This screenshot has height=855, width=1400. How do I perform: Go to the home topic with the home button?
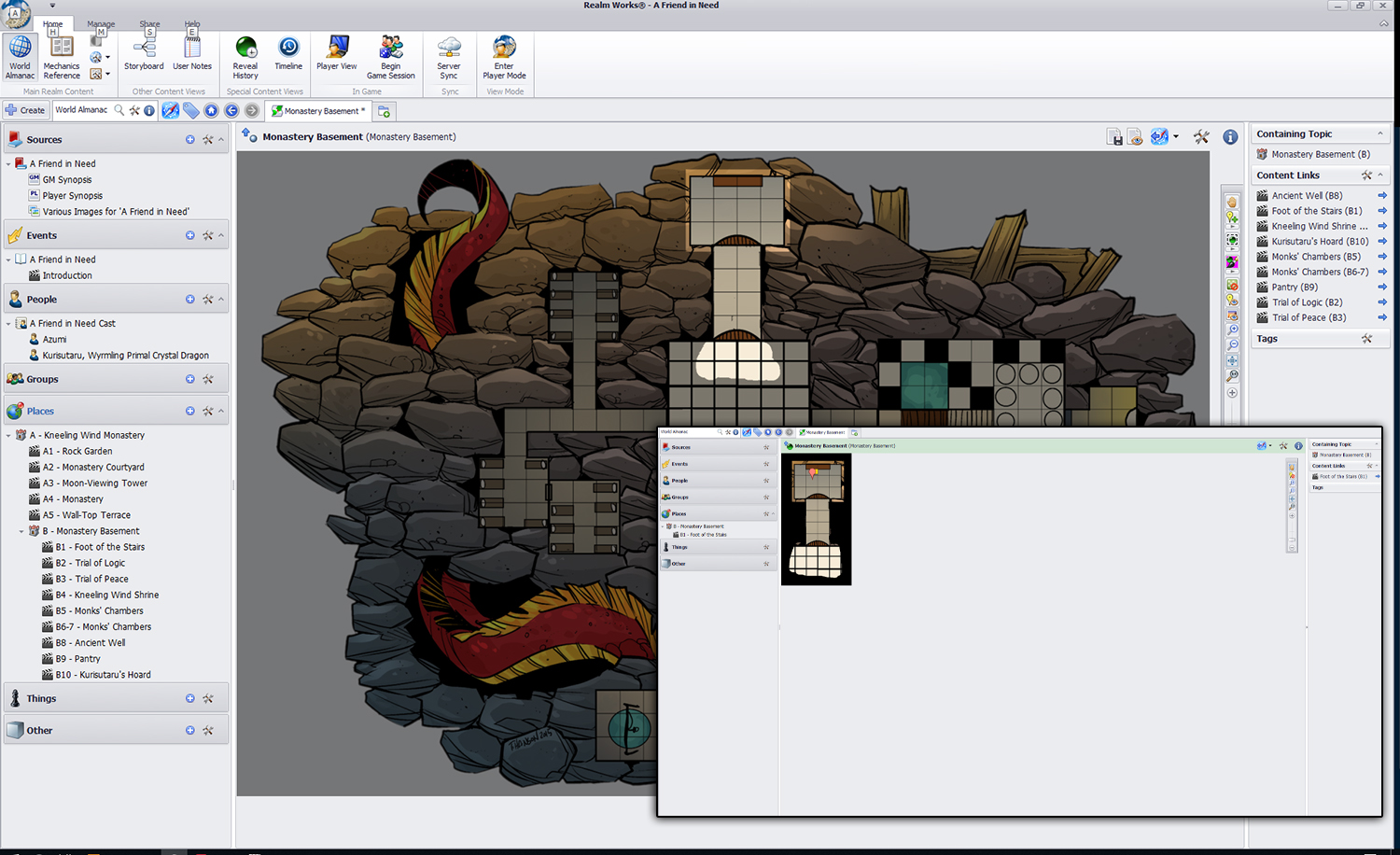coord(212,110)
